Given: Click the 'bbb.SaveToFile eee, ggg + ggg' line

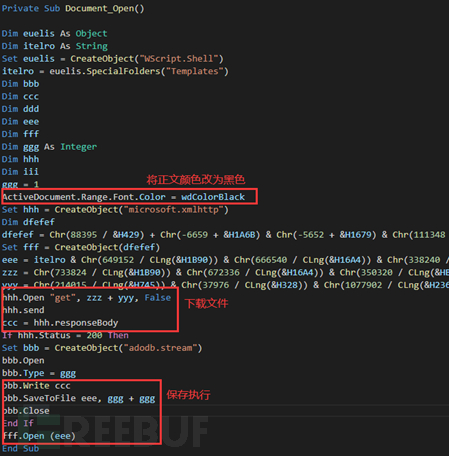Looking at the screenshot, I should click(x=79, y=398).
